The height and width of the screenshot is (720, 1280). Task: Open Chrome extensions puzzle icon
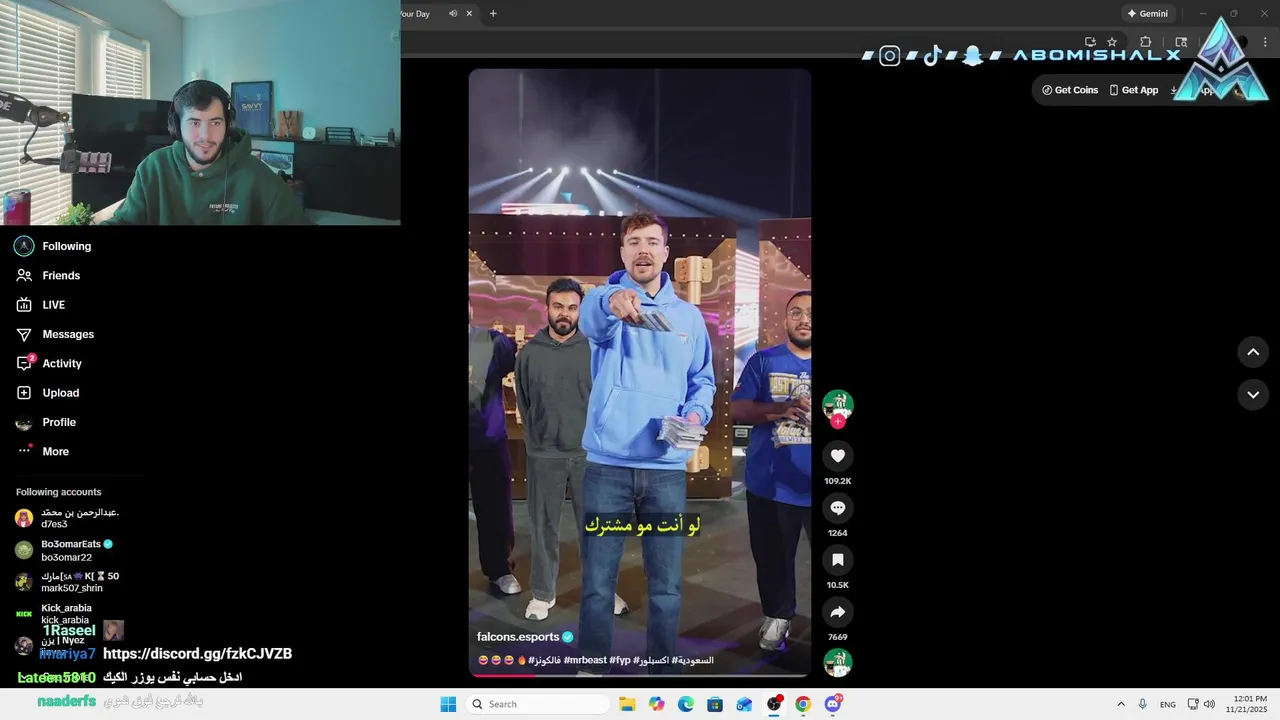tap(1146, 42)
